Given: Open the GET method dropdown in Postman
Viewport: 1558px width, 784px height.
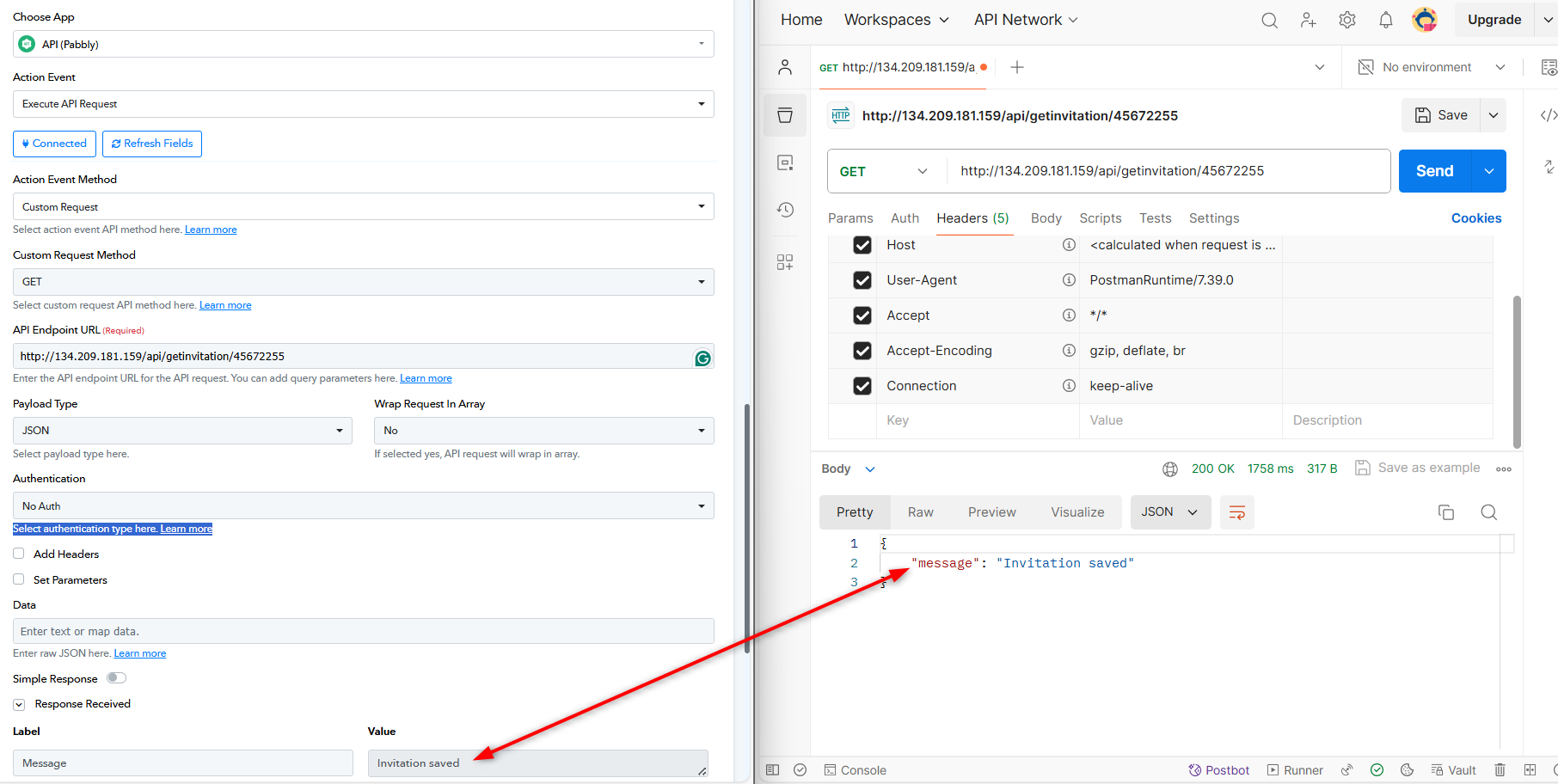Looking at the screenshot, I should (x=884, y=171).
